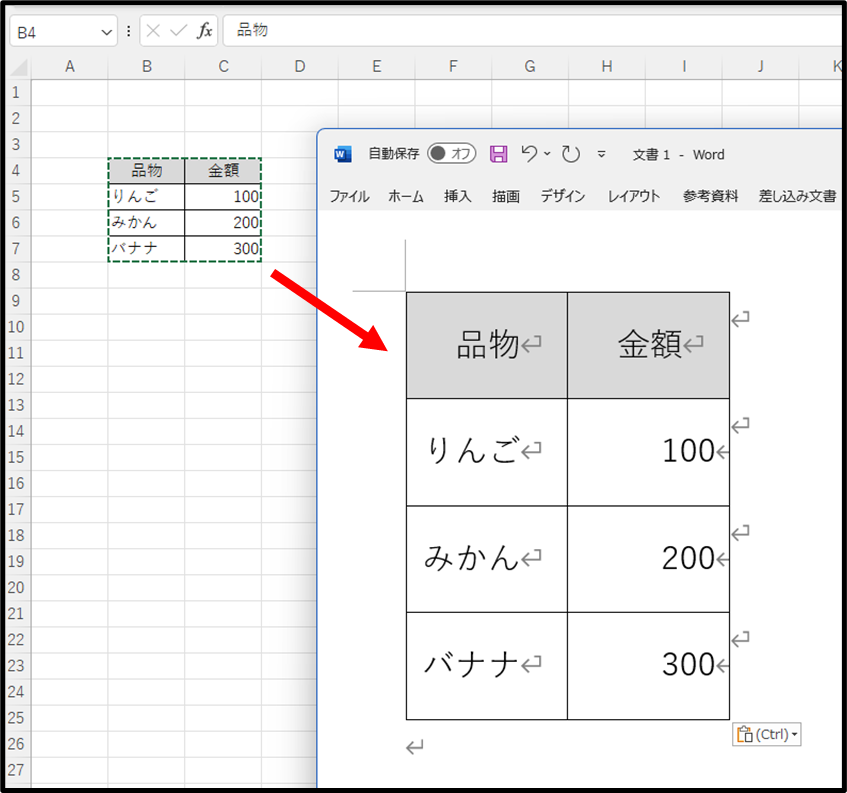Viewport: 847px width, 793px height.
Task: Click the Redo icon in Word
Action: tap(571, 154)
